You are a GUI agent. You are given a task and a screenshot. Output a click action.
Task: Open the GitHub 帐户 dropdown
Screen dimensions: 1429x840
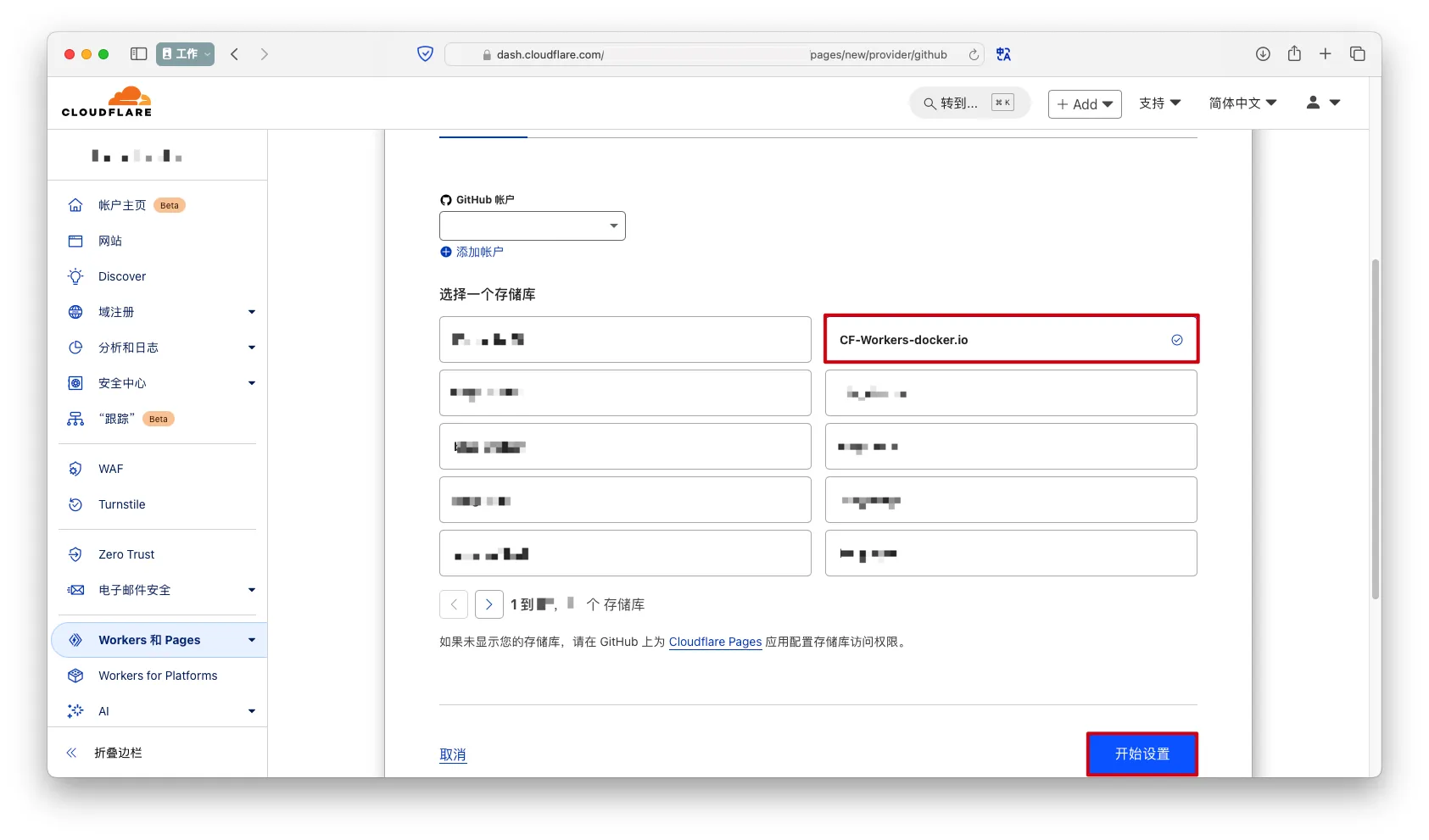(x=533, y=225)
